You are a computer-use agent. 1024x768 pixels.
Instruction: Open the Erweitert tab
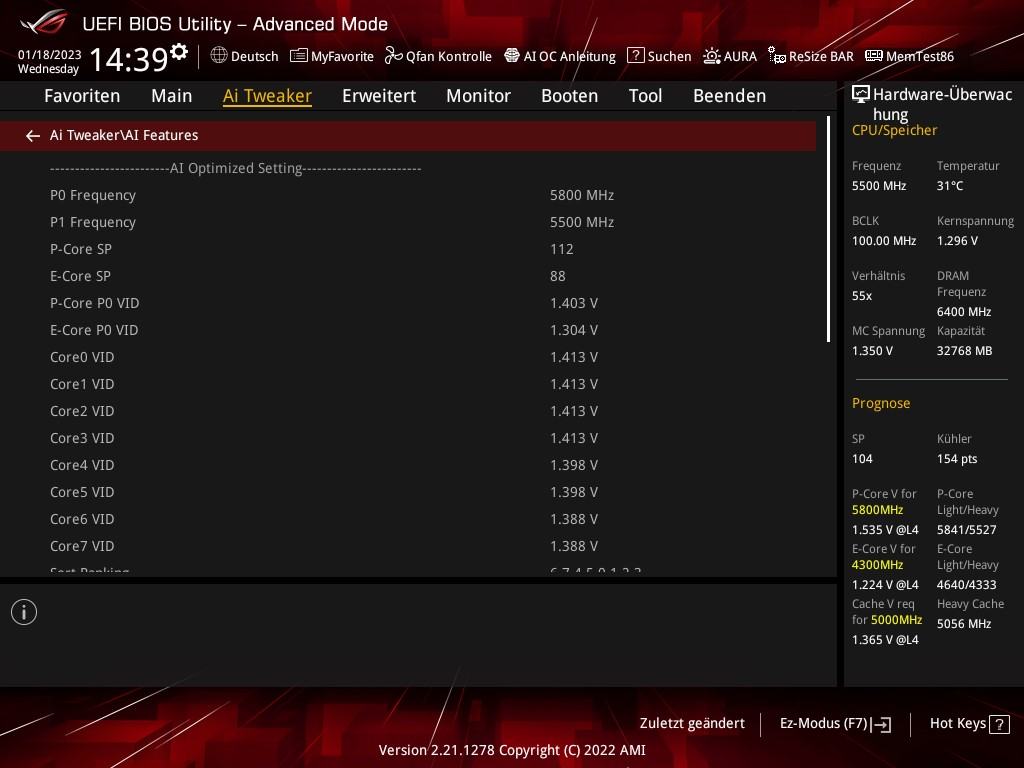379,95
